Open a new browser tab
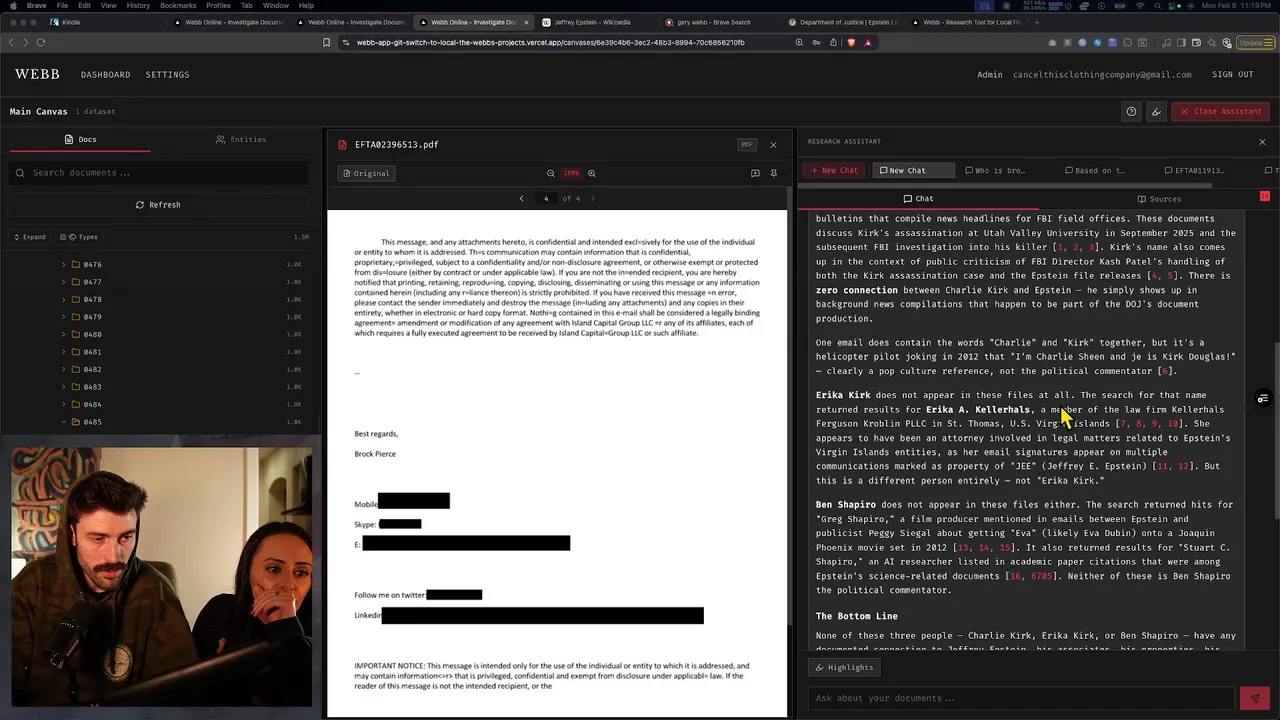This screenshot has width=1280, height=720. point(1037,22)
